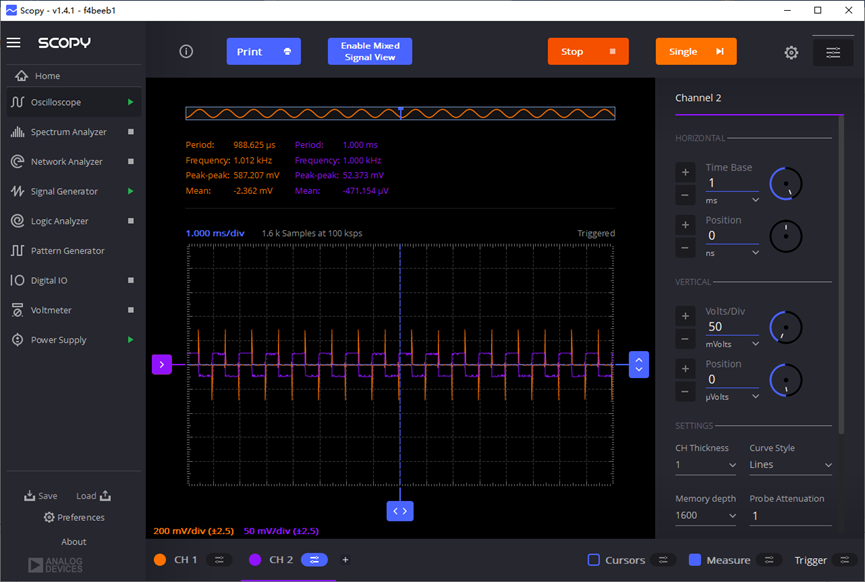Open Cursors settings menu
865x582 pixels.
(x=663, y=560)
